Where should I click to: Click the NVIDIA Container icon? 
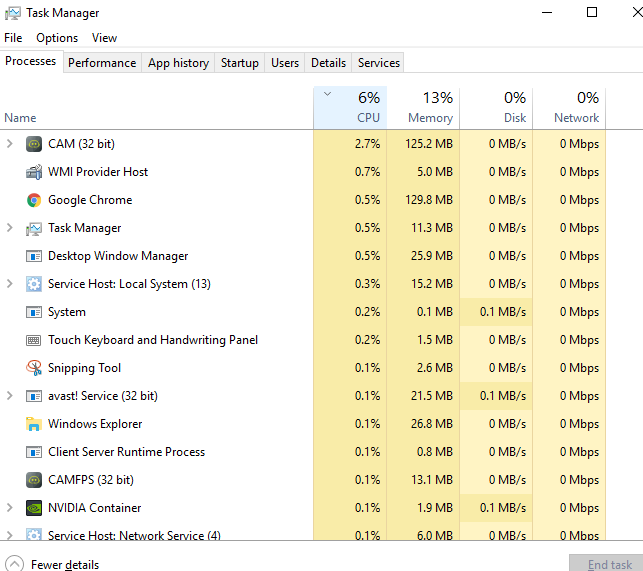(34, 508)
